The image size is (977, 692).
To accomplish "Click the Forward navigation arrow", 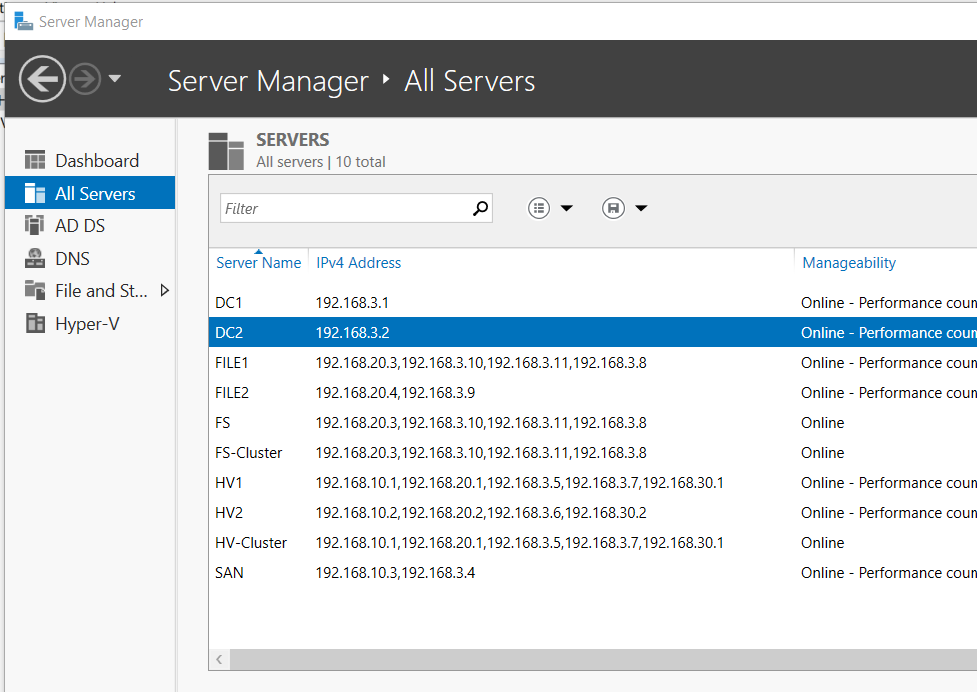I will click(x=85, y=79).
